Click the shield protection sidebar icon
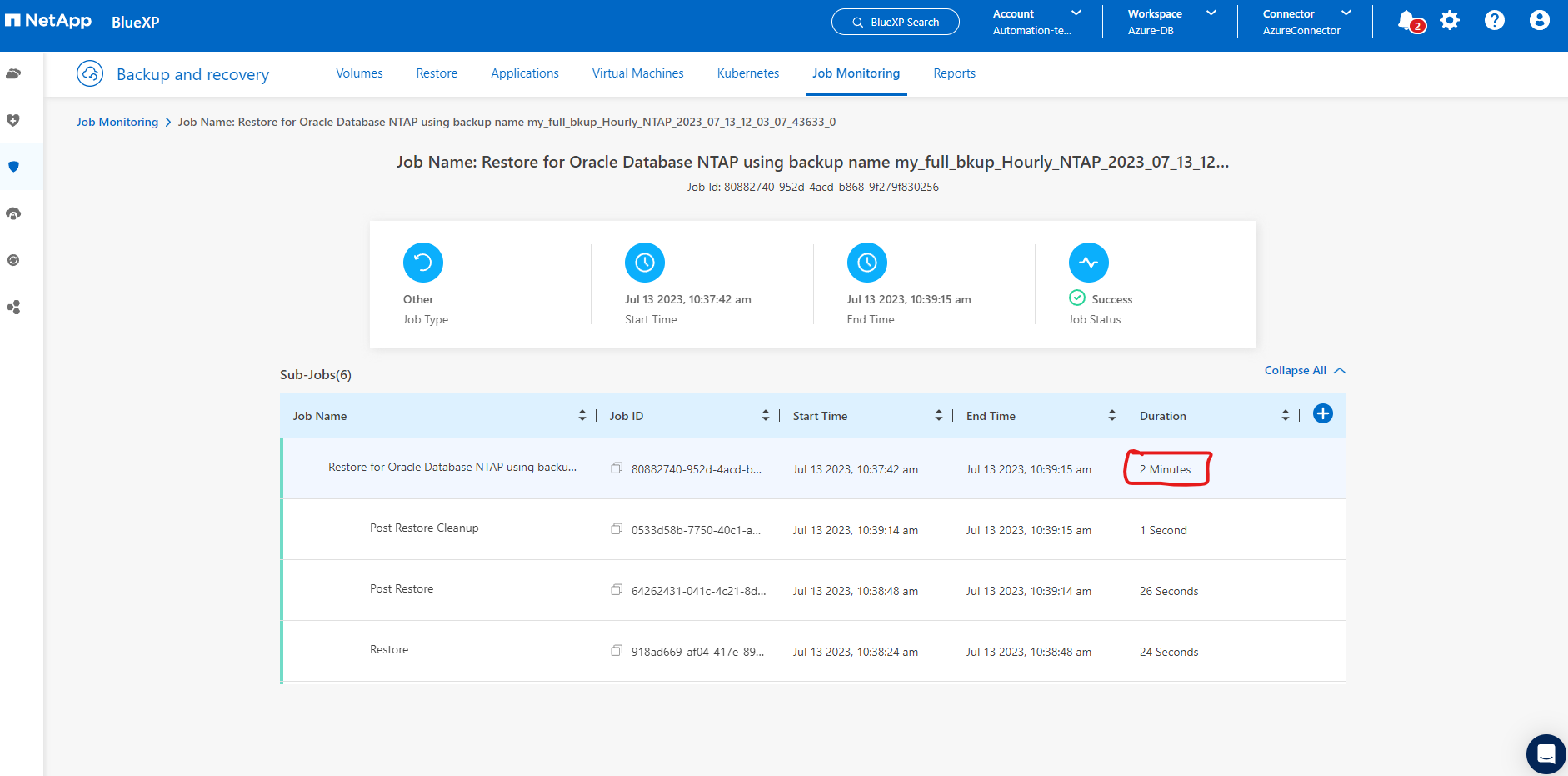Viewport: 1568px width, 776px height. 13,167
